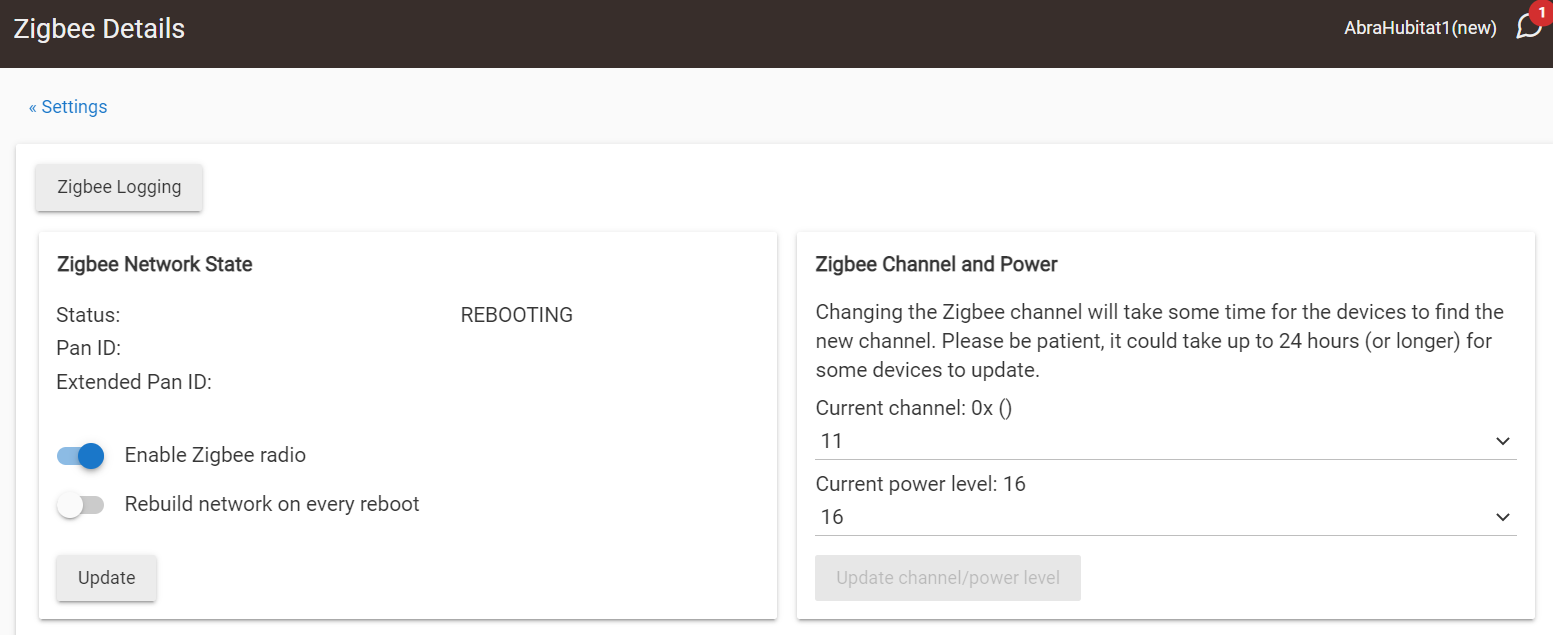Click the red notification badge
This screenshot has width=1553, height=635.
click(x=1540, y=12)
